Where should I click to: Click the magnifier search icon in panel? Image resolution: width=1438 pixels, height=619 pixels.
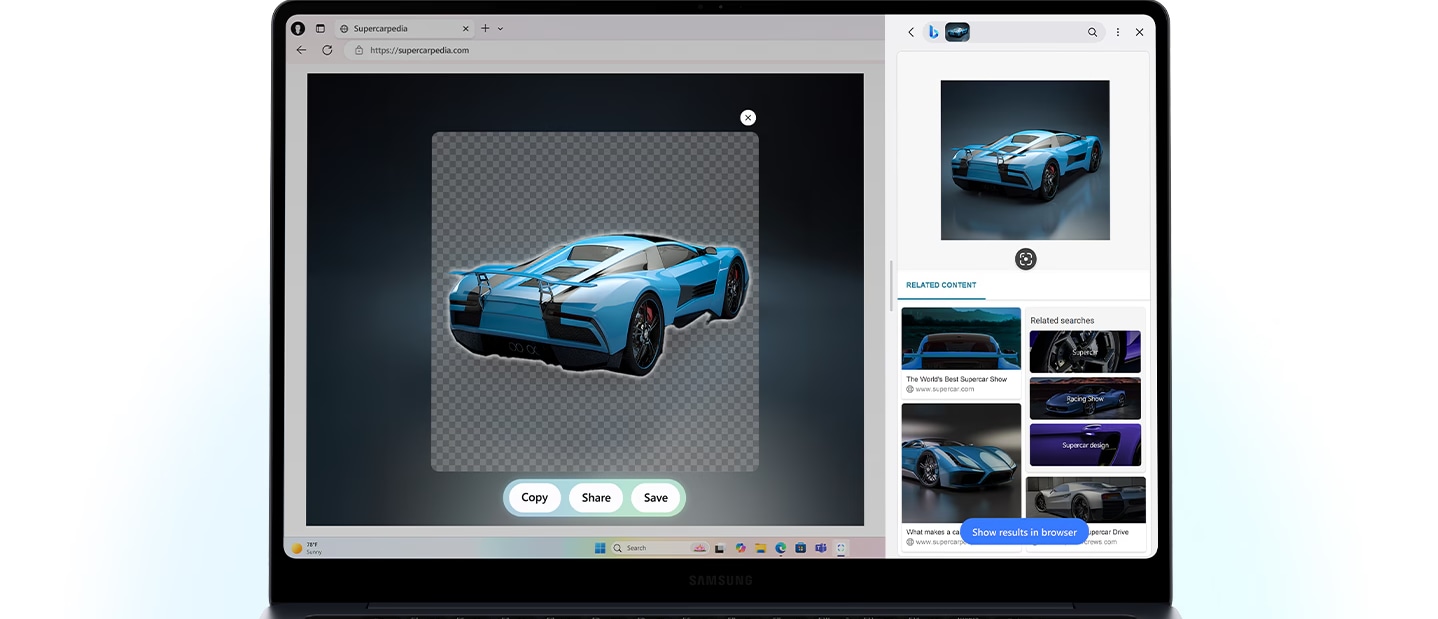(x=1092, y=33)
